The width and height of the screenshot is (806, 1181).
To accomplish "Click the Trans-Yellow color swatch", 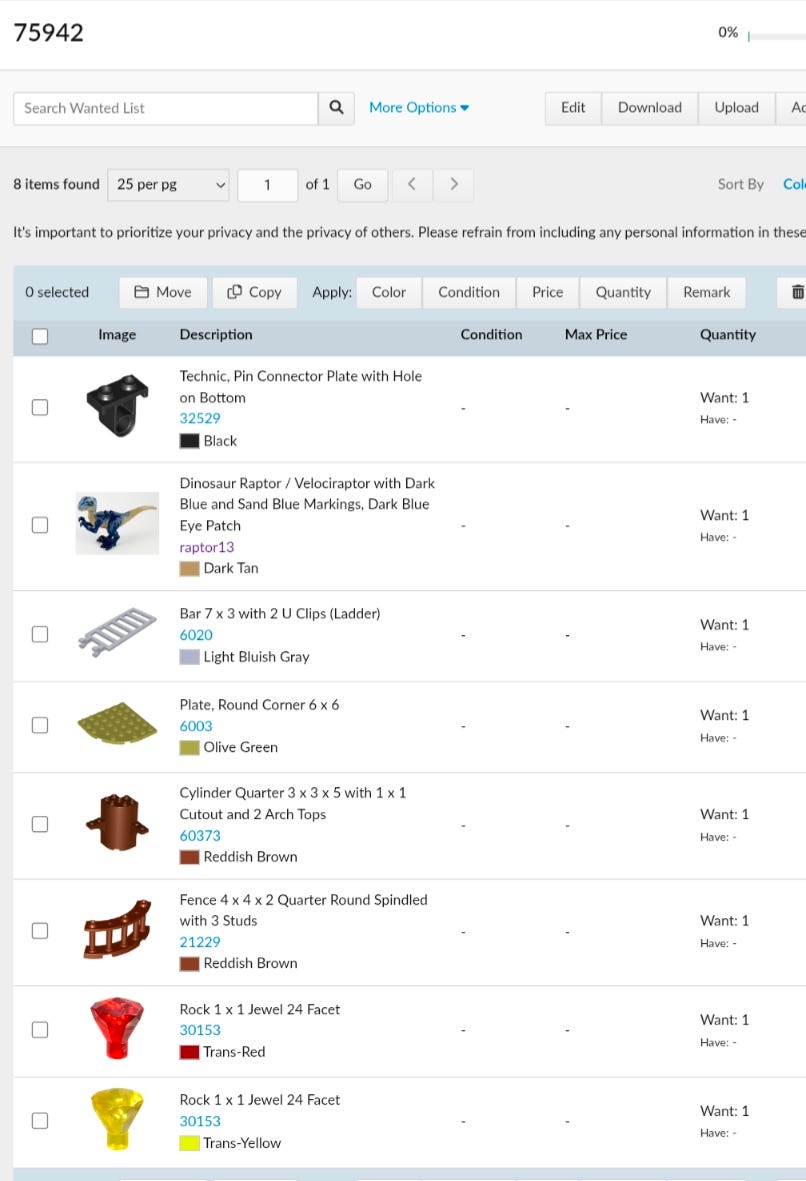I will [189, 1143].
